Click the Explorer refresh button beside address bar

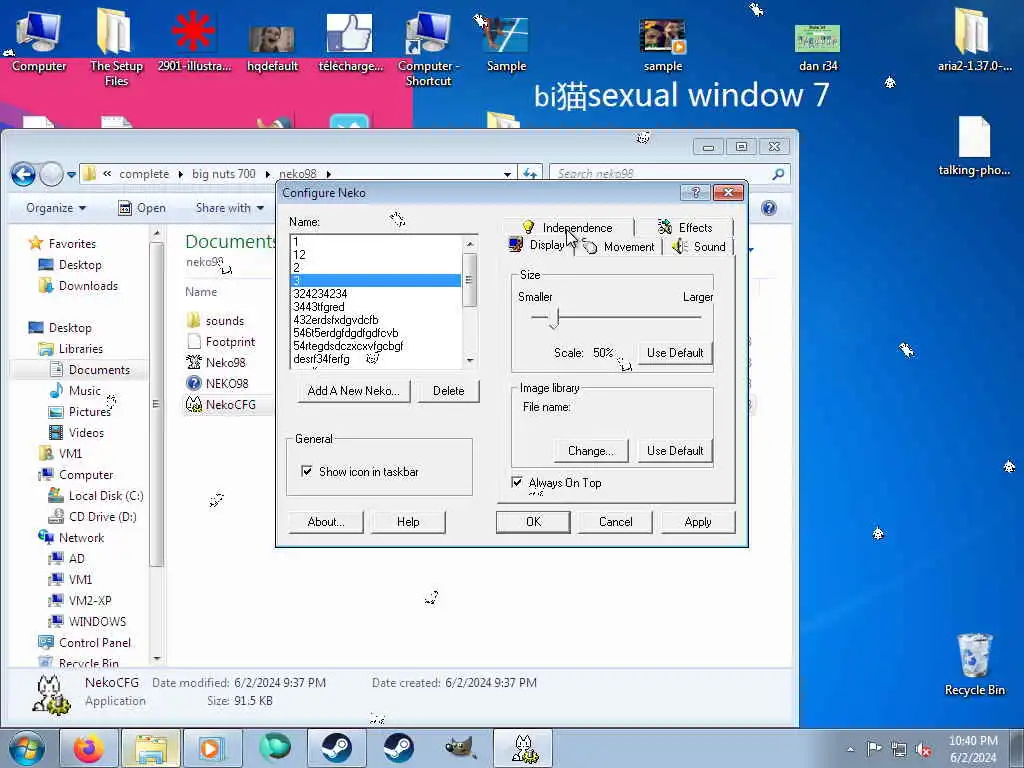[x=530, y=174]
